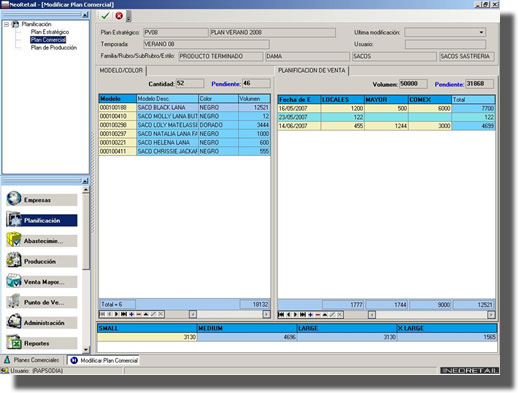518x393 pixels.
Task: Collapse the Planificación tree node
Action: coord(6,24)
